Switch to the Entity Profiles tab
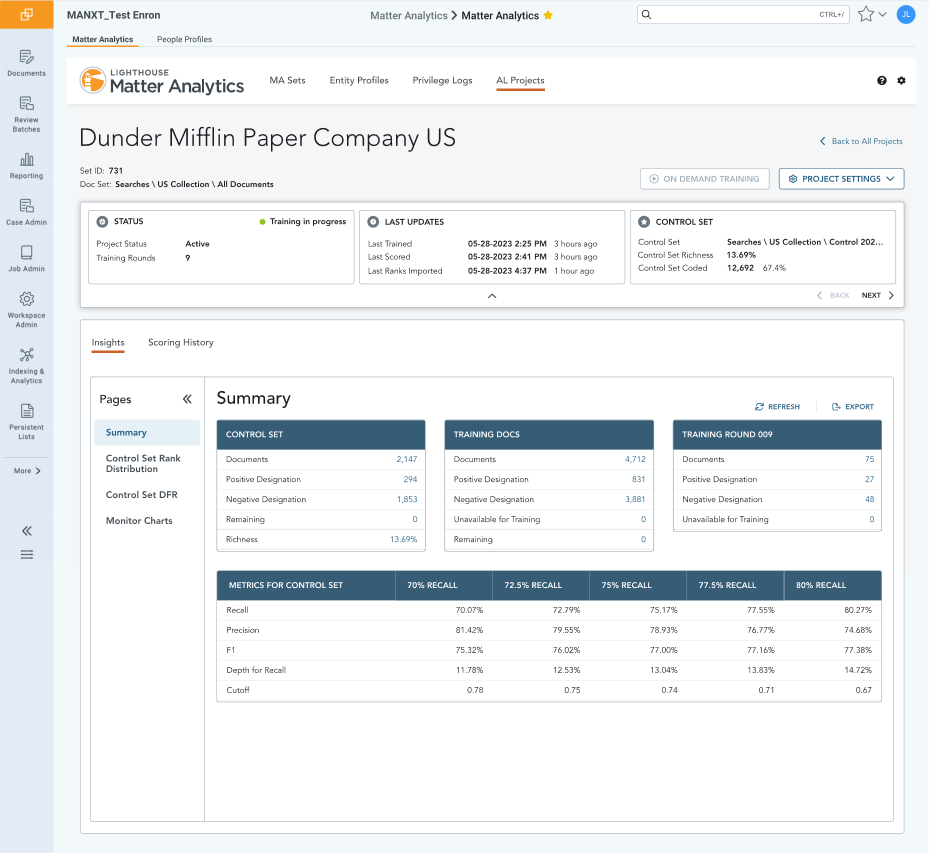This screenshot has height=853, width=929. coord(359,81)
